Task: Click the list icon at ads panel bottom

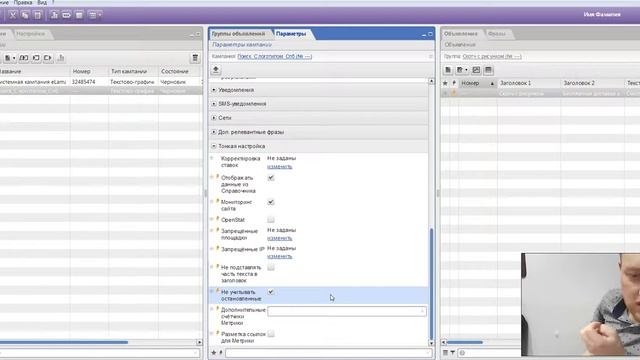Action: pos(445,353)
